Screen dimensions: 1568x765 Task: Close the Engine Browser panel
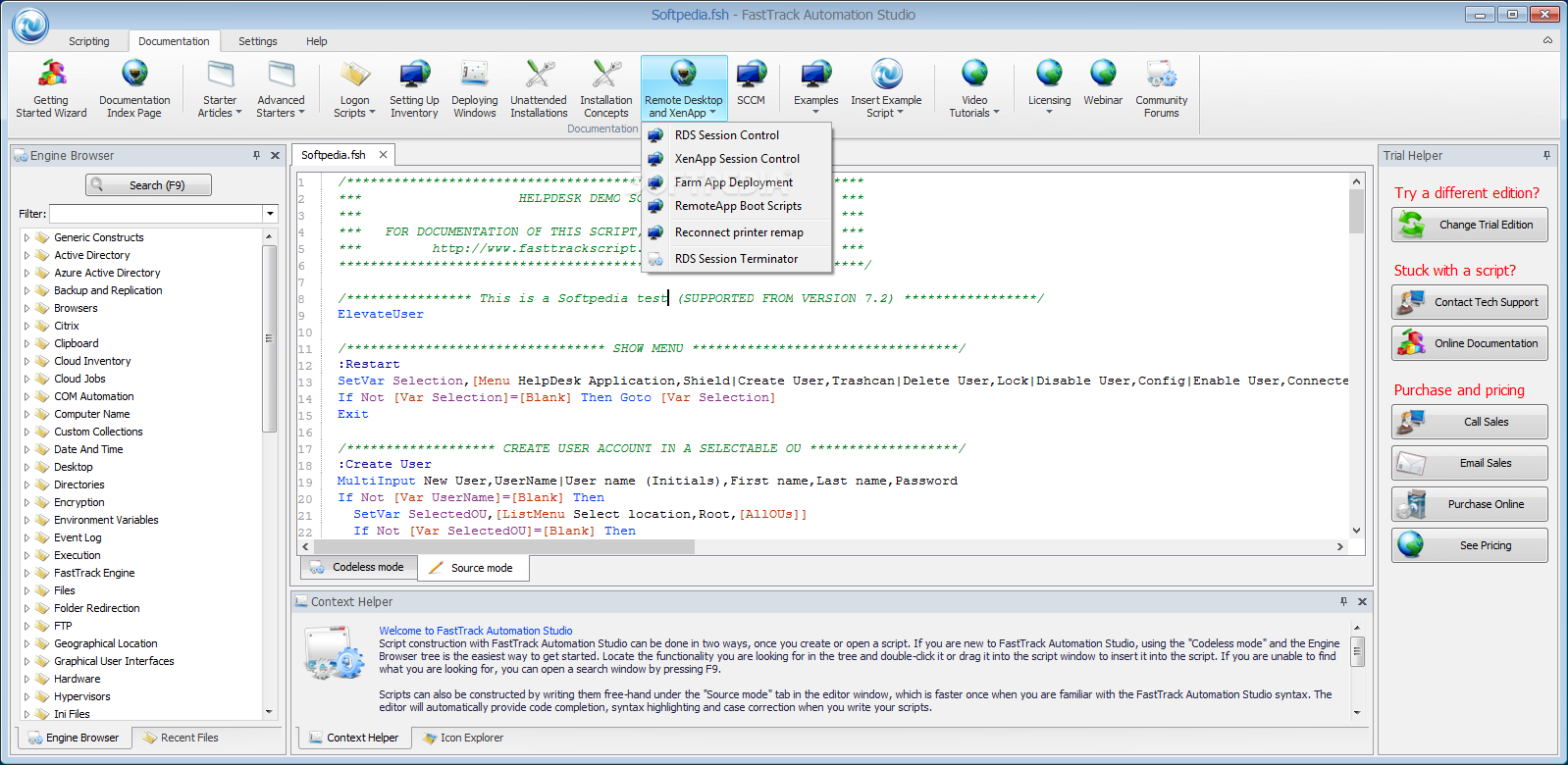point(275,155)
